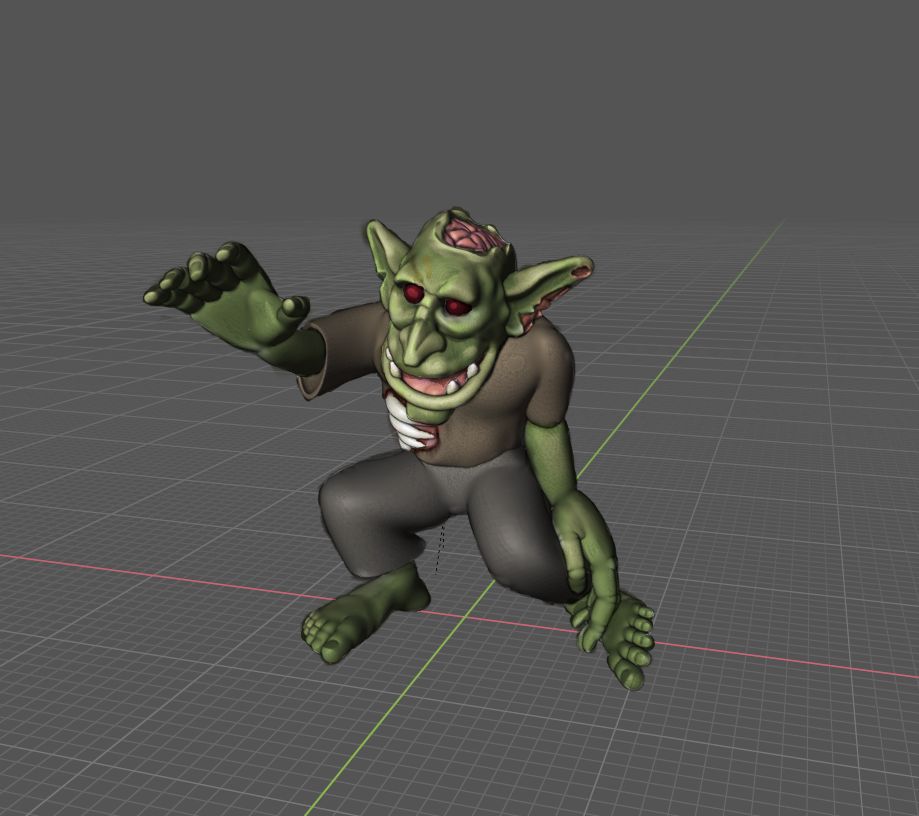Screen dimensions: 919x816
Task: Click the red X axis line
Action: coord(150,573)
